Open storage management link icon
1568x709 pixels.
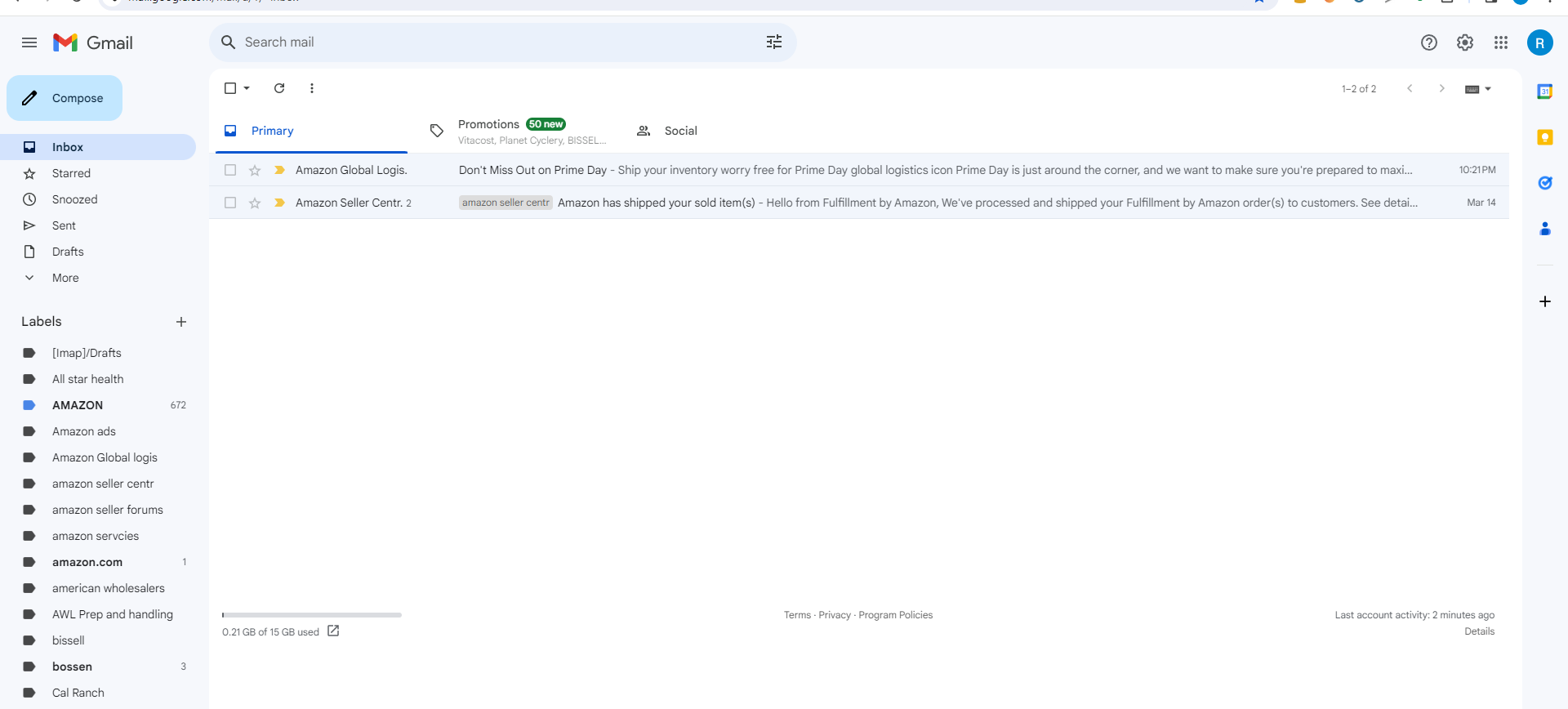(x=333, y=631)
